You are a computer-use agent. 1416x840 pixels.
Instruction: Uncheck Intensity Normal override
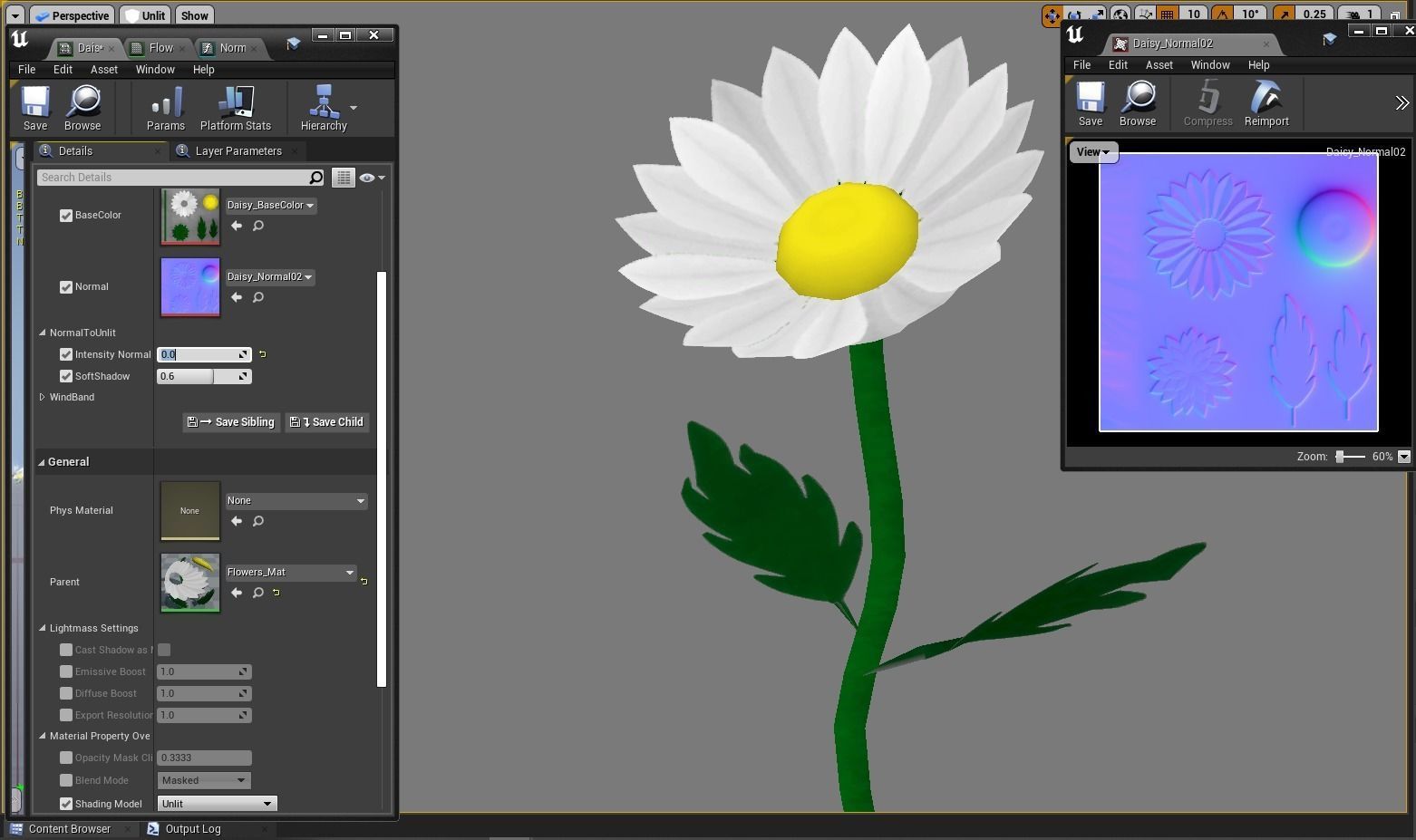click(x=66, y=354)
